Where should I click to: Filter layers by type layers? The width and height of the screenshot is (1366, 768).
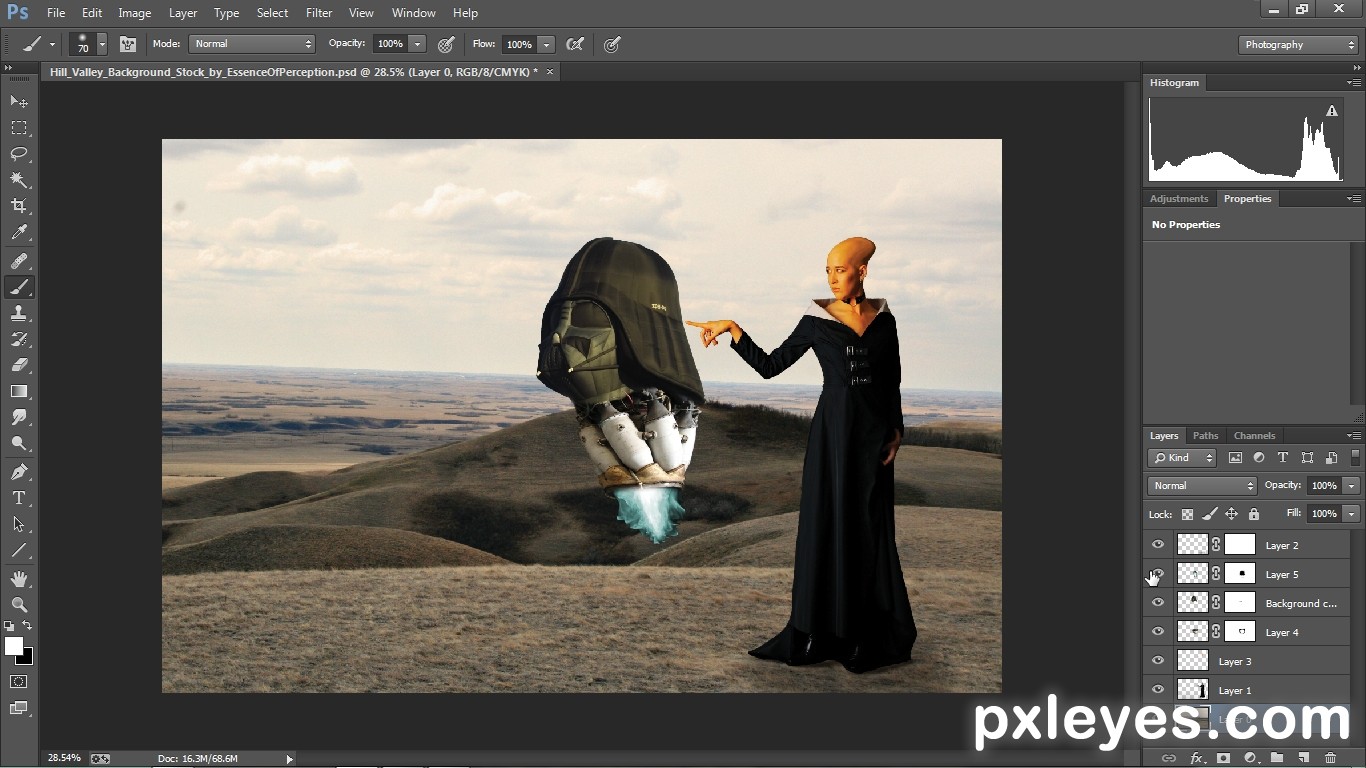tap(1283, 458)
